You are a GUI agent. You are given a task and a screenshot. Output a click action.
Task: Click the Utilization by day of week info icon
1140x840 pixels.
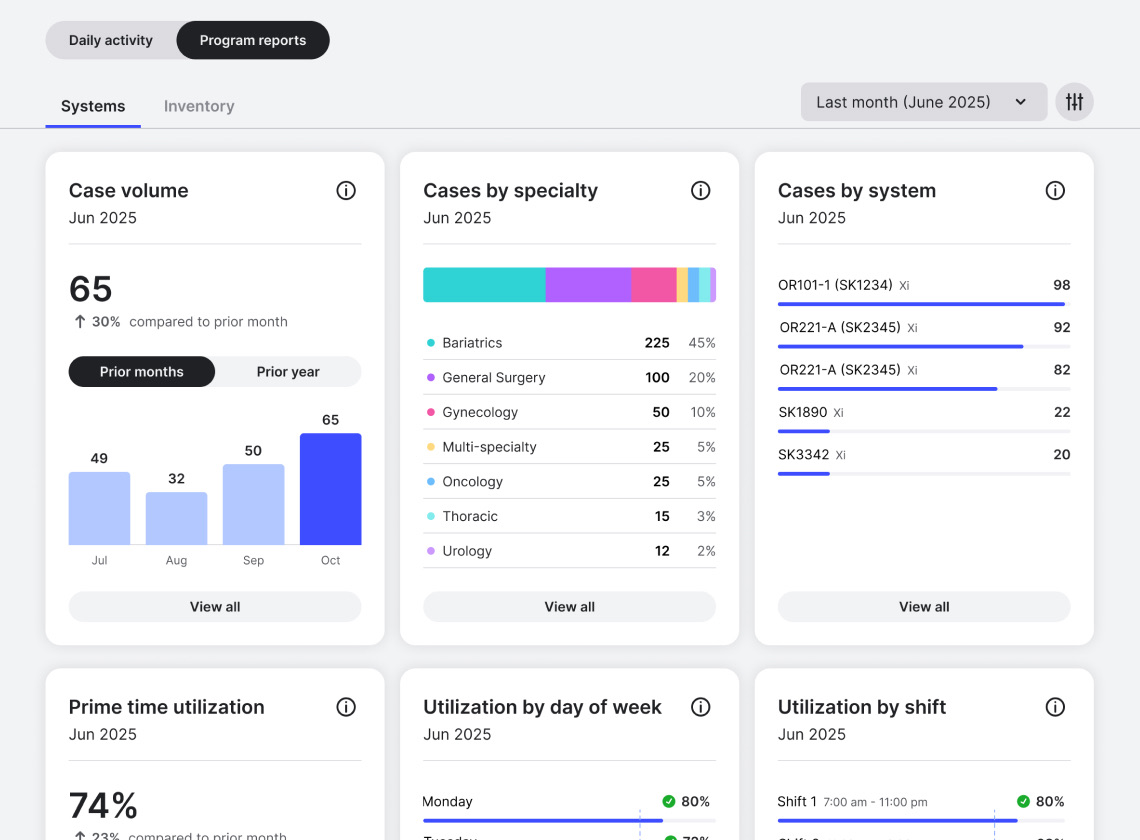coord(700,707)
